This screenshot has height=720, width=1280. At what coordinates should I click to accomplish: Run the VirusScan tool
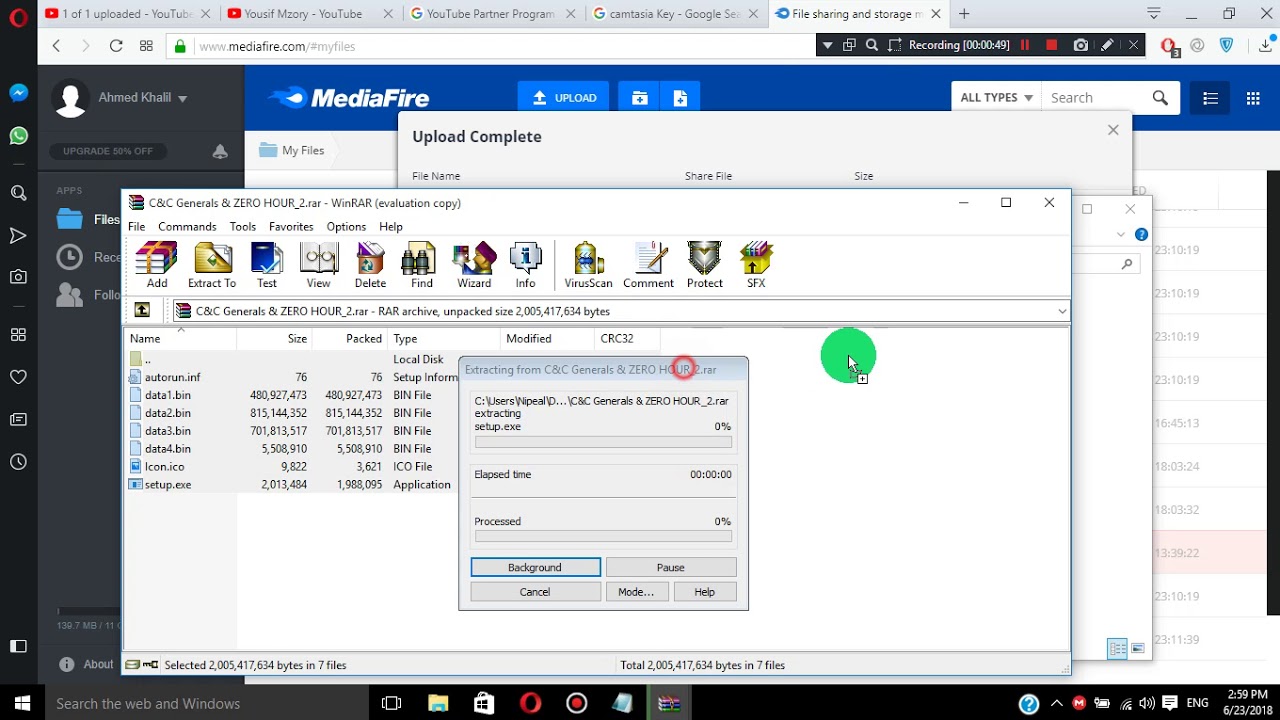pyautogui.click(x=588, y=265)
